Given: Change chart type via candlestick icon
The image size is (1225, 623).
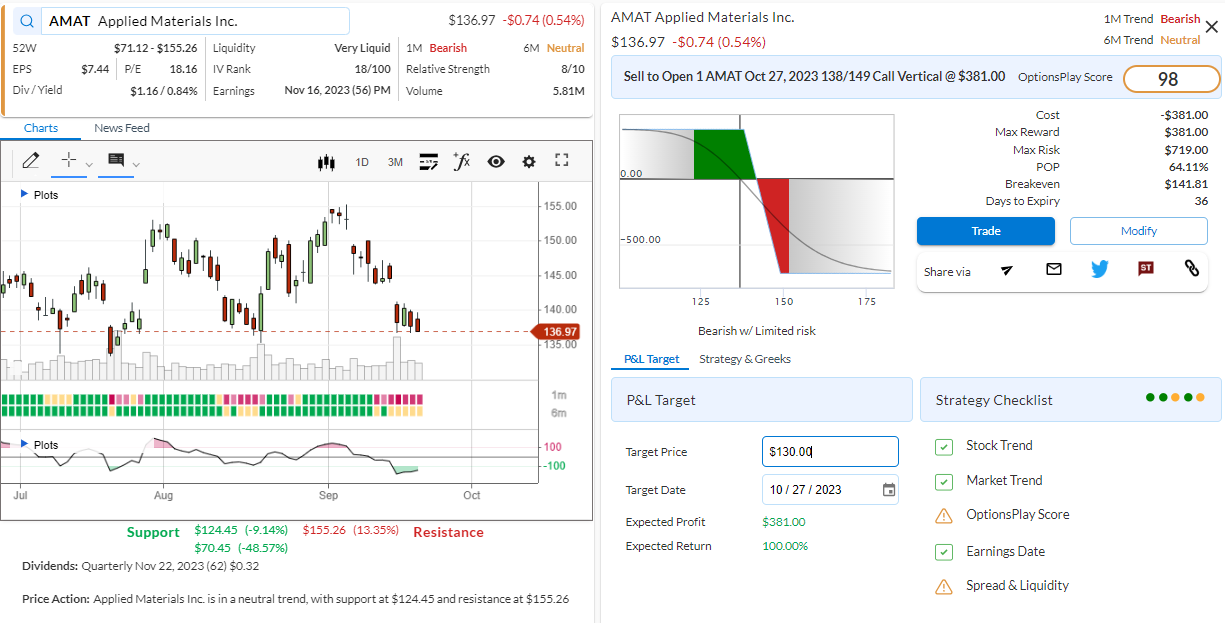Looking at the screenshot, I should [x=325, y=162].
